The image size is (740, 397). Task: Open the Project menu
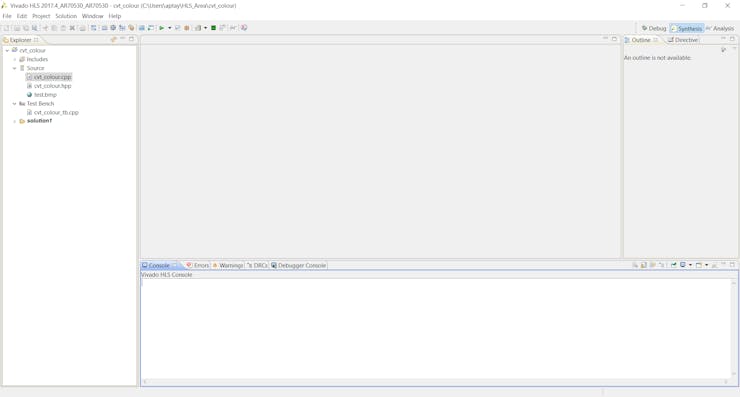[x=41, y=16]
